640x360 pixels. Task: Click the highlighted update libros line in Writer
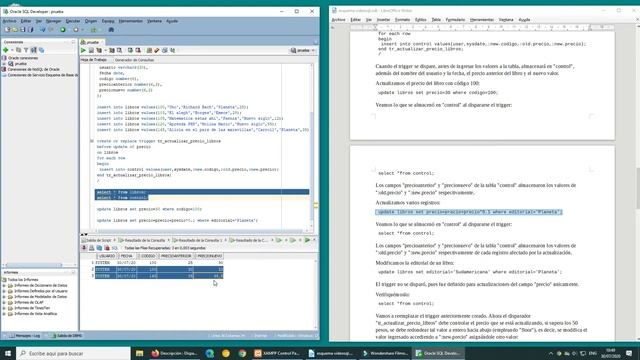click(469, 212)
